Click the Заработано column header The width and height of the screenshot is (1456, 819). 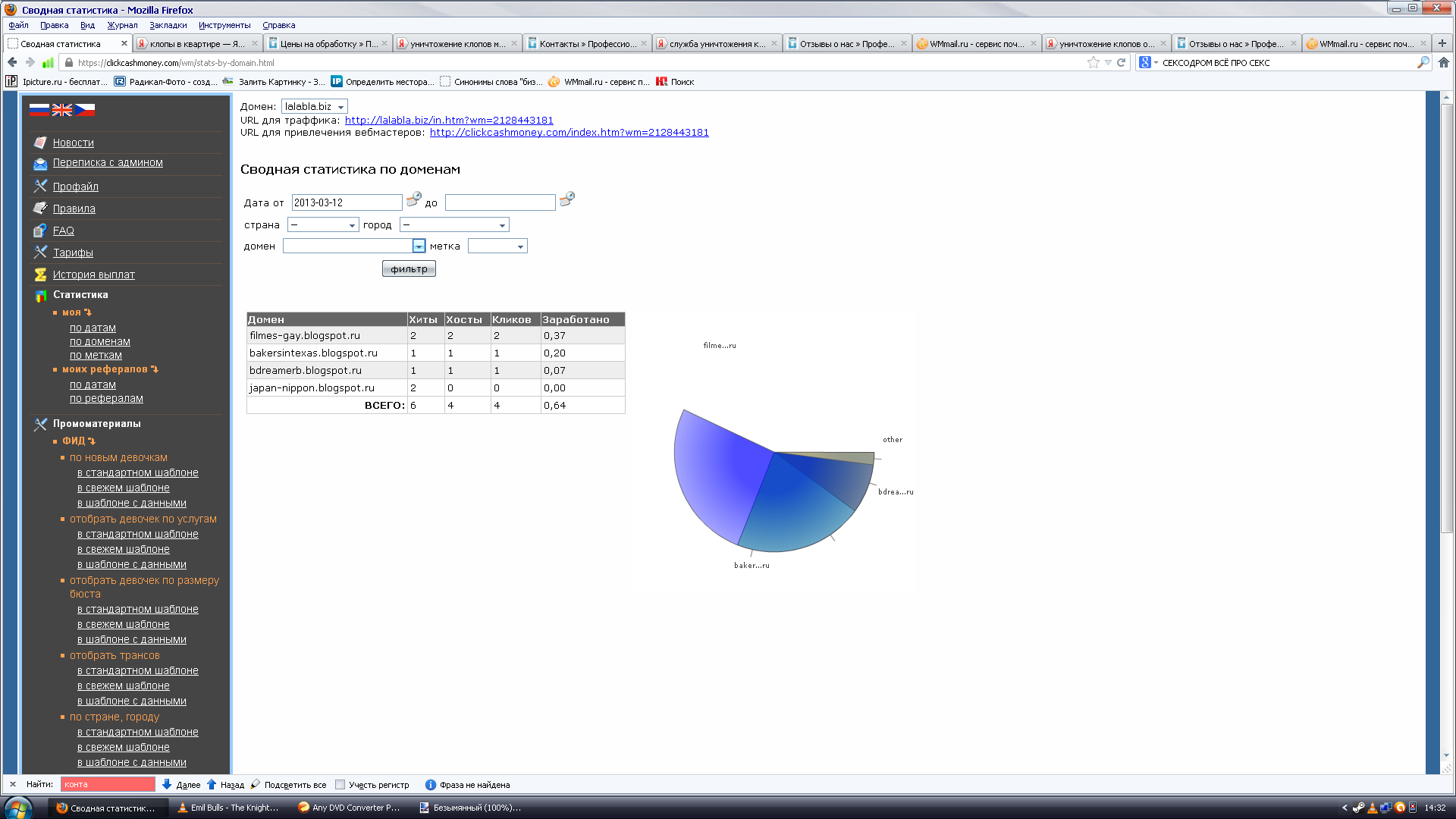582,320
